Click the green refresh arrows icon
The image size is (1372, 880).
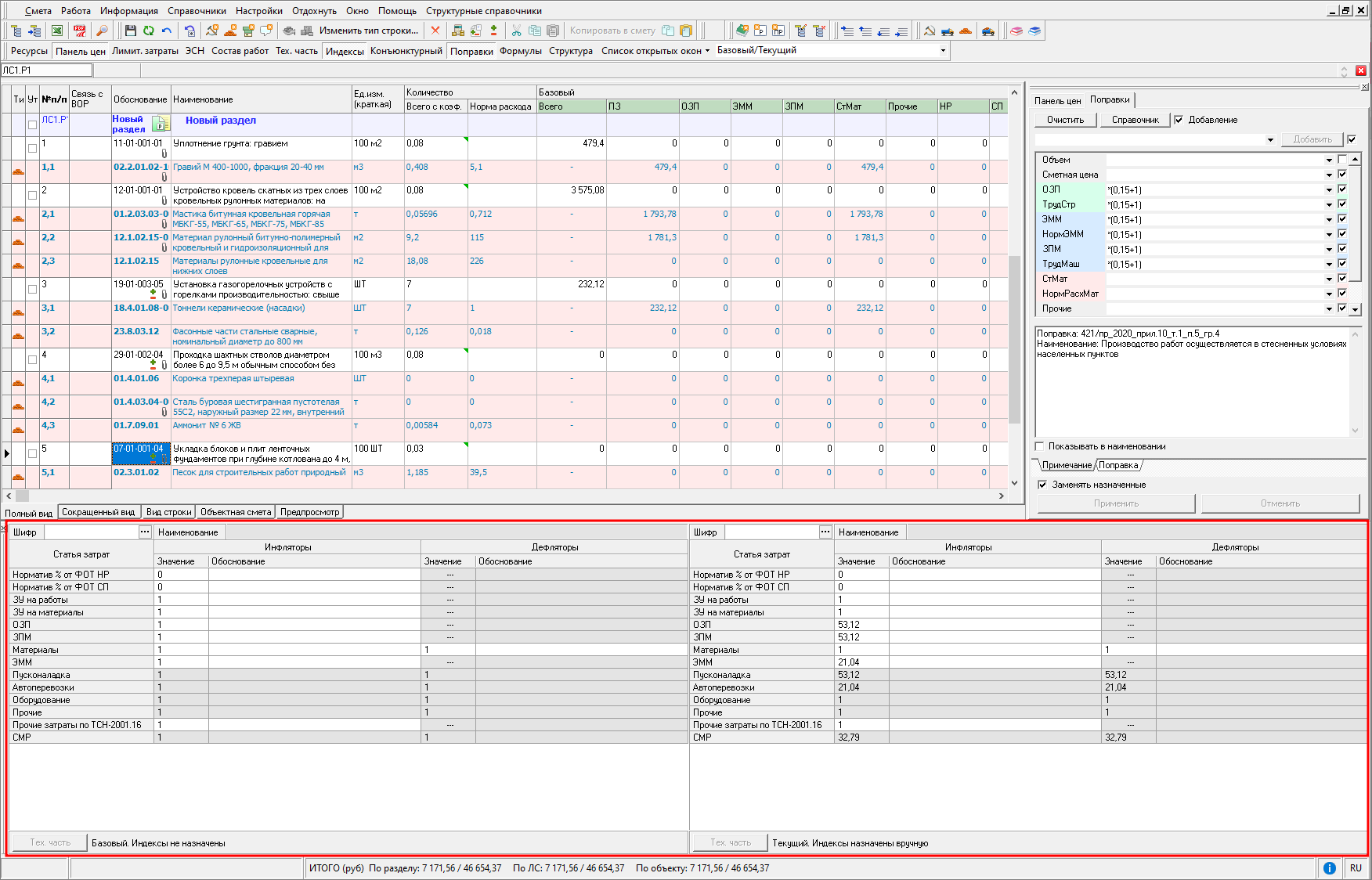point(149,31)
